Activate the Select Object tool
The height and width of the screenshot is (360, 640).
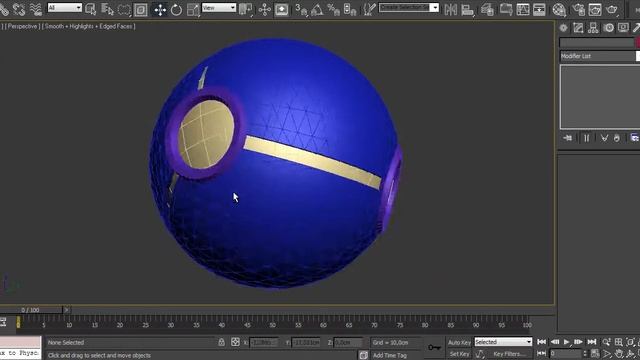click(x=91, y=9)
